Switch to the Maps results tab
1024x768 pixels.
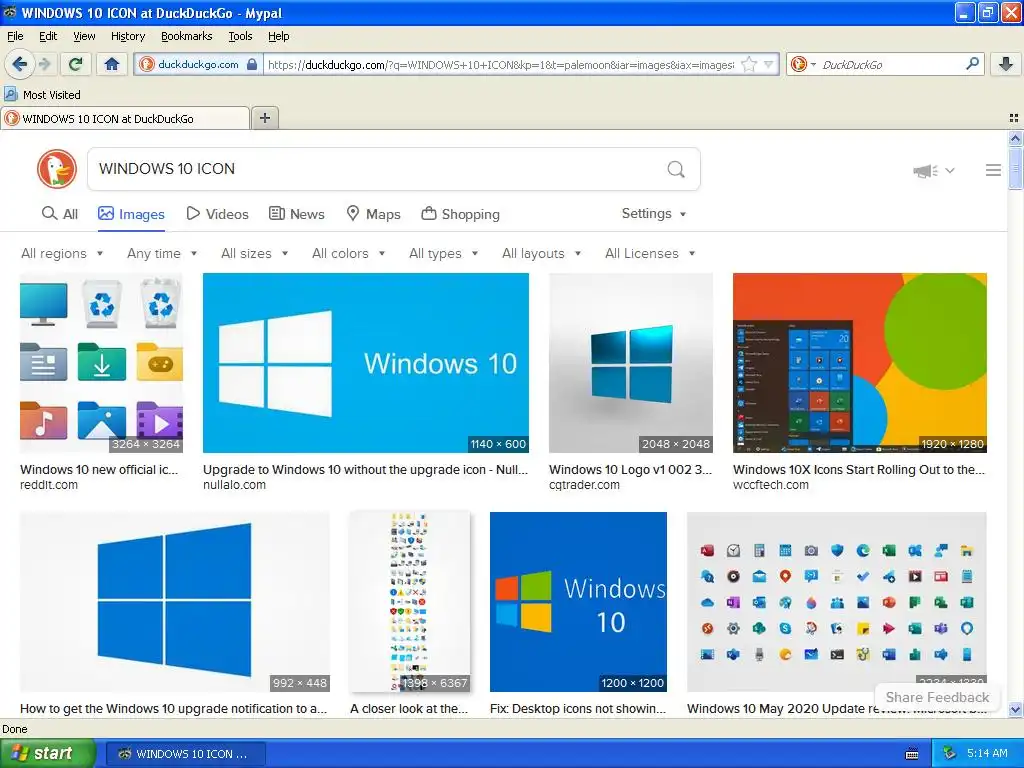tap(373, 214)
